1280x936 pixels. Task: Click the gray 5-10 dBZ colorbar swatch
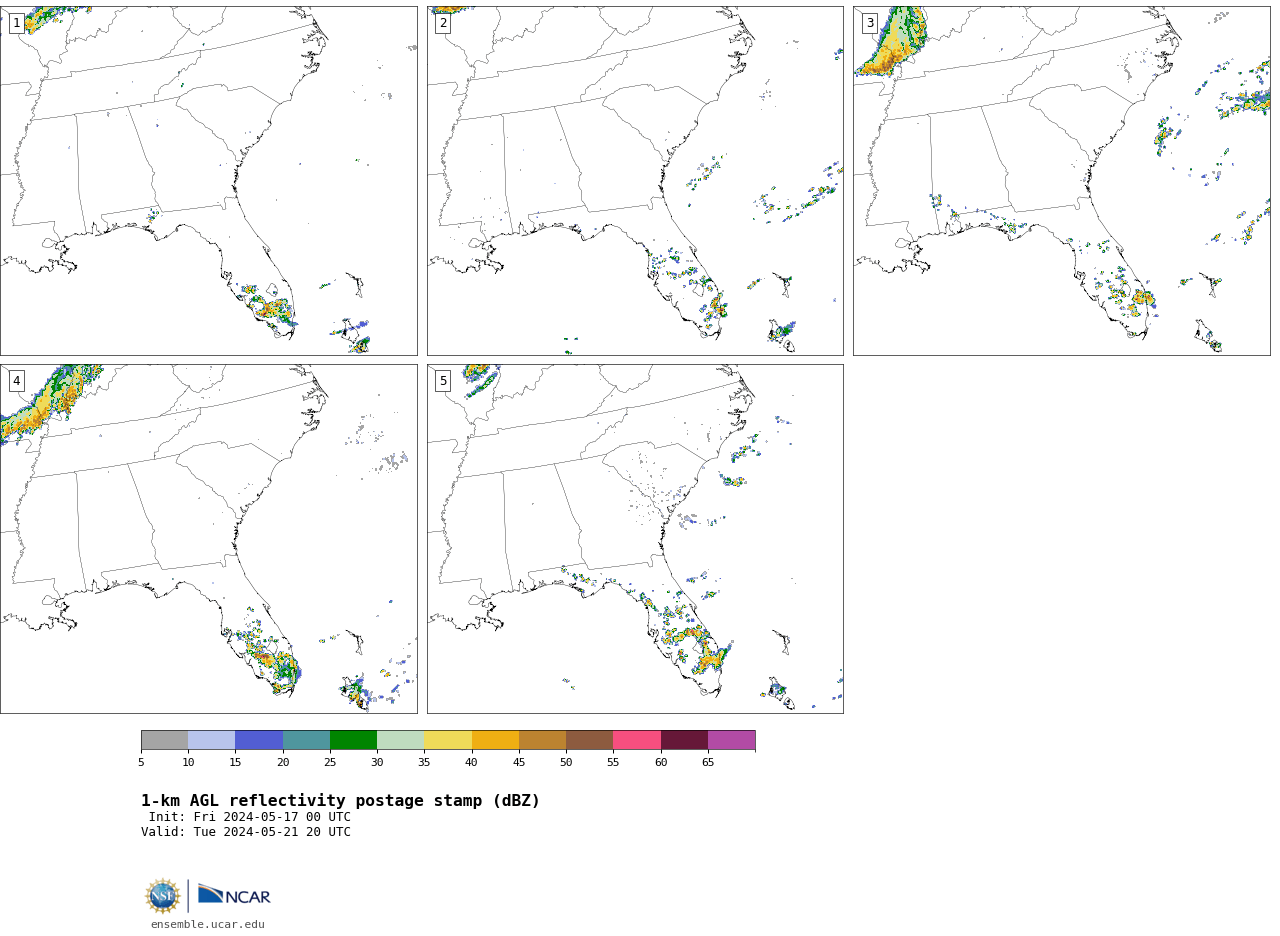(x=164, y=740)
